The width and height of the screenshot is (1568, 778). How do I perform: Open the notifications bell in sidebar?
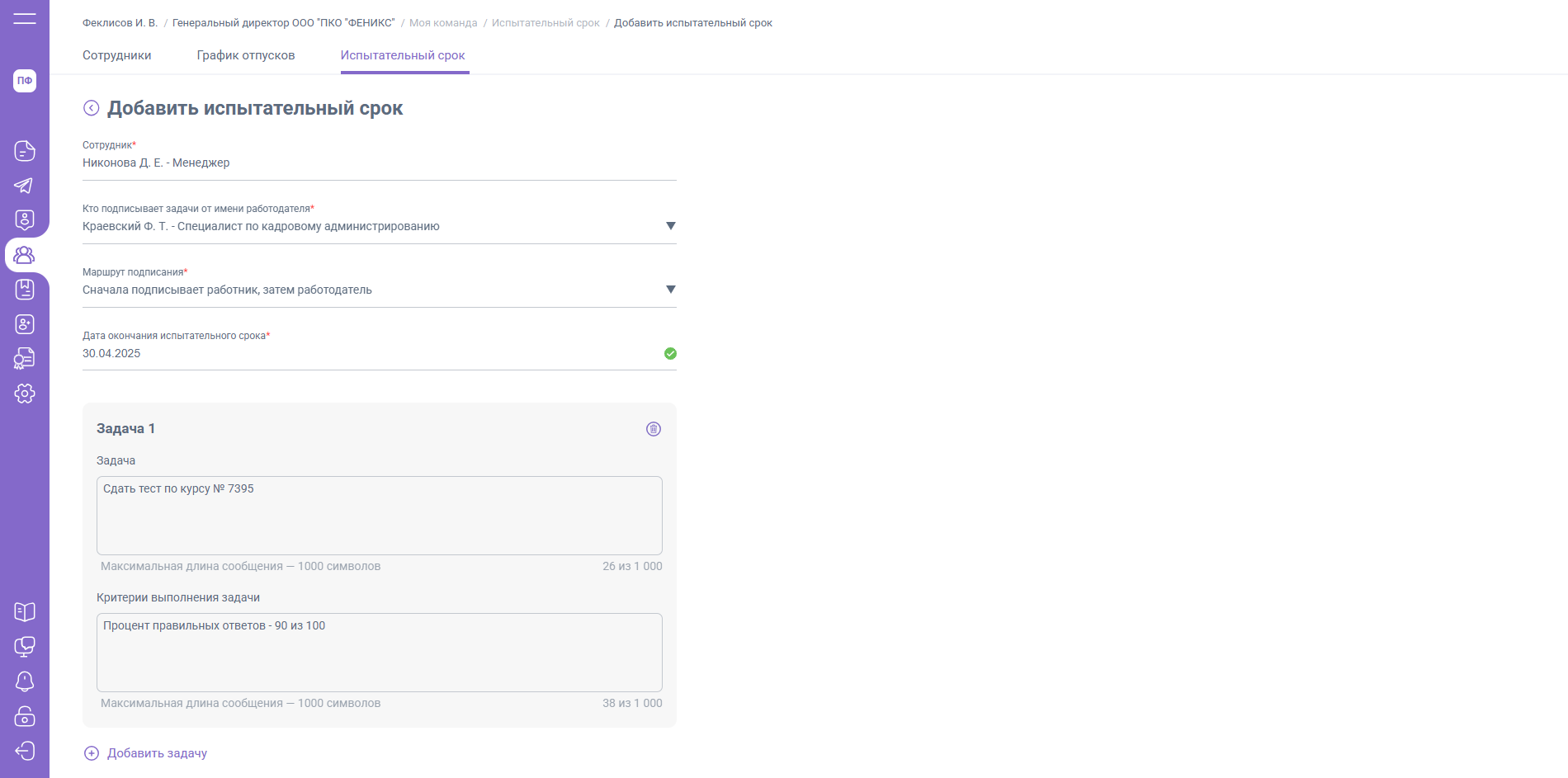[x=25, y=681]
